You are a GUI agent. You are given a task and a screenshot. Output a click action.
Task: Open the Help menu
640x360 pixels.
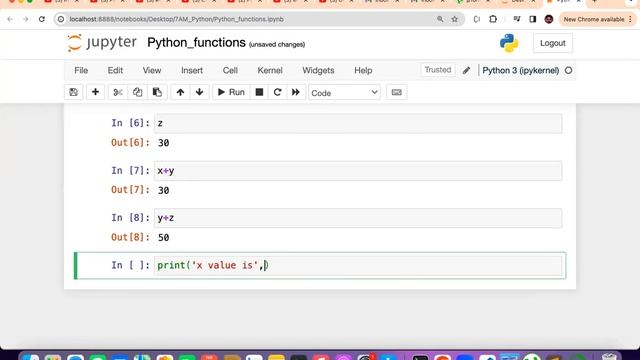point(363,70)
